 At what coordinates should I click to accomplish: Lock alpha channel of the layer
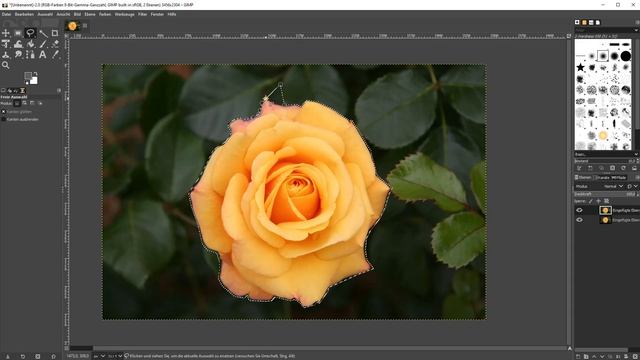click(x=606, y=201)
